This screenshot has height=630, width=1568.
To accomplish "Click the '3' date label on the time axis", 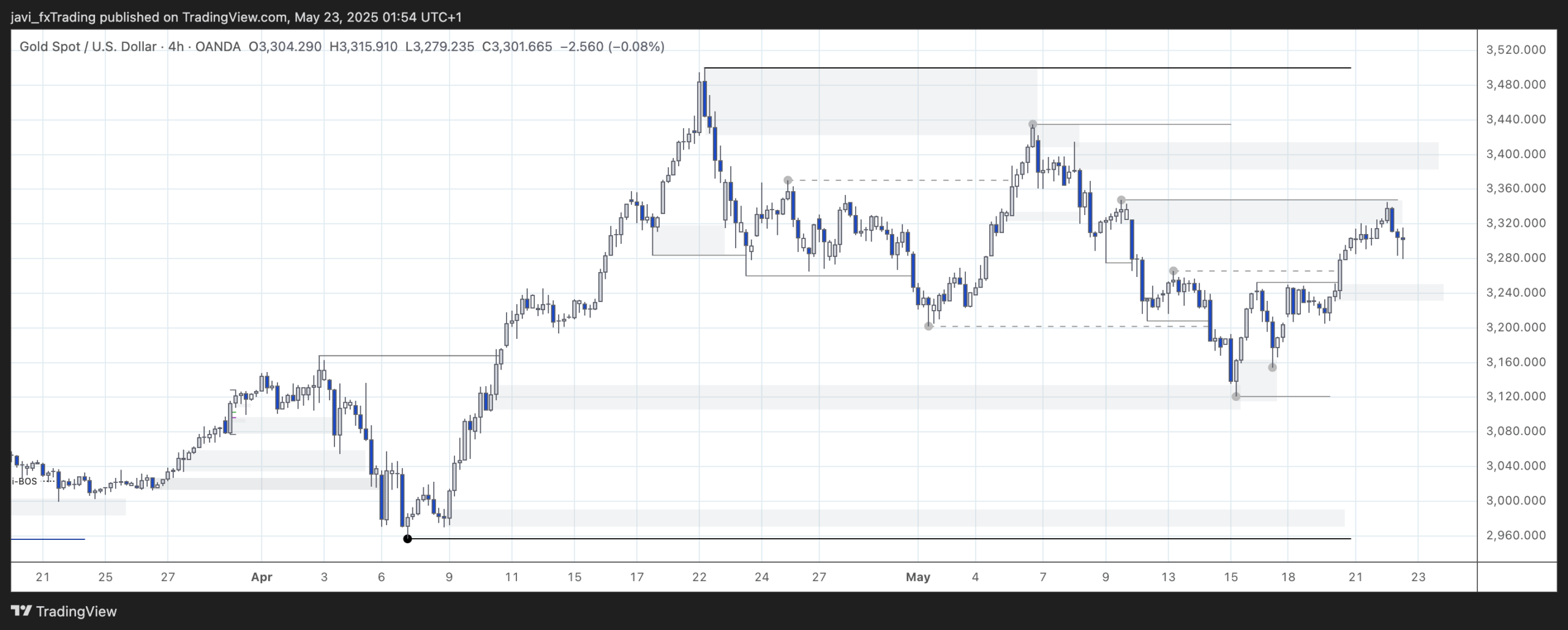I will tap(324, 577).
